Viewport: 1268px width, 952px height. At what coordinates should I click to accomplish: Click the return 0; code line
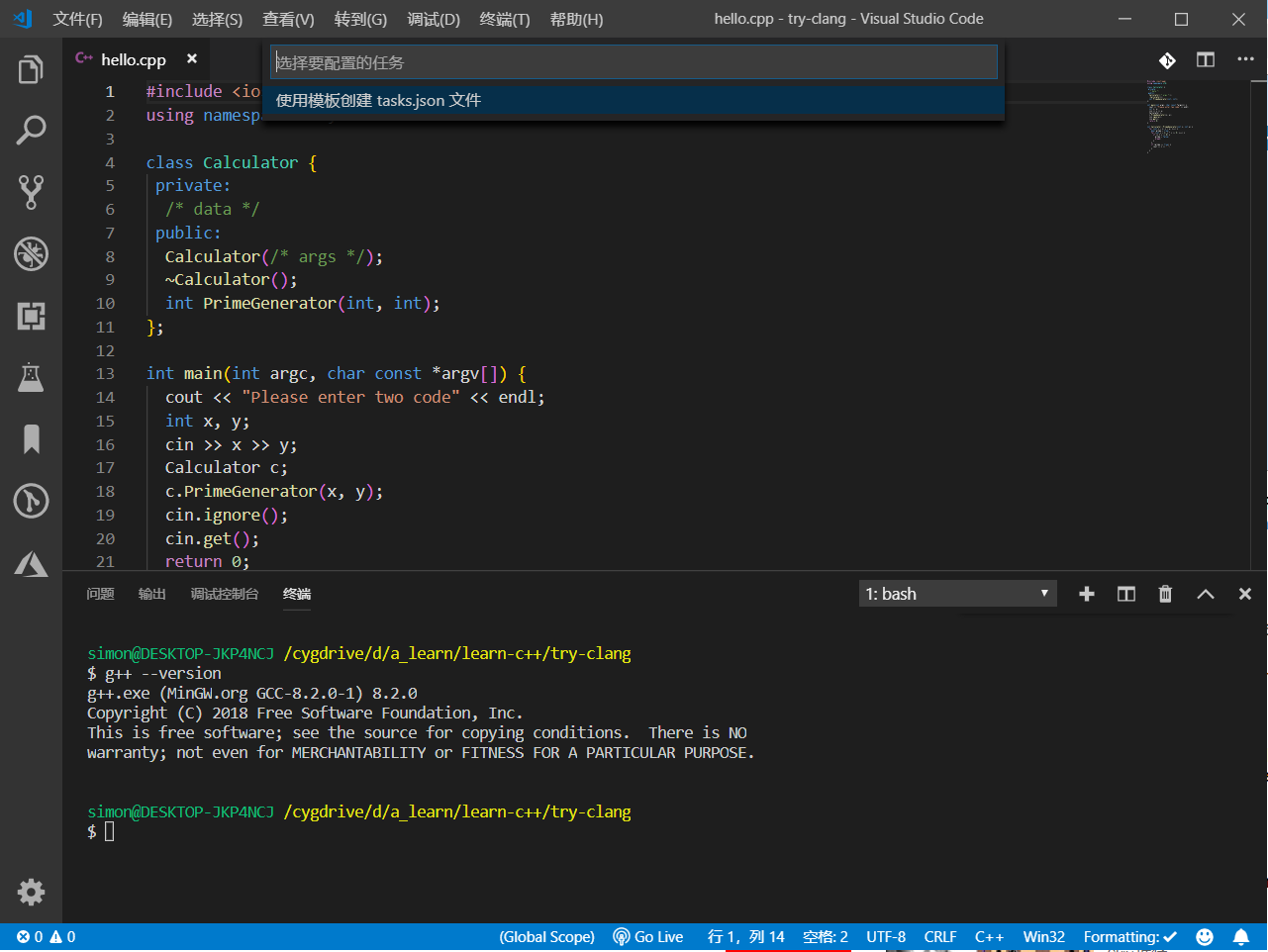[x=207, y=562]
